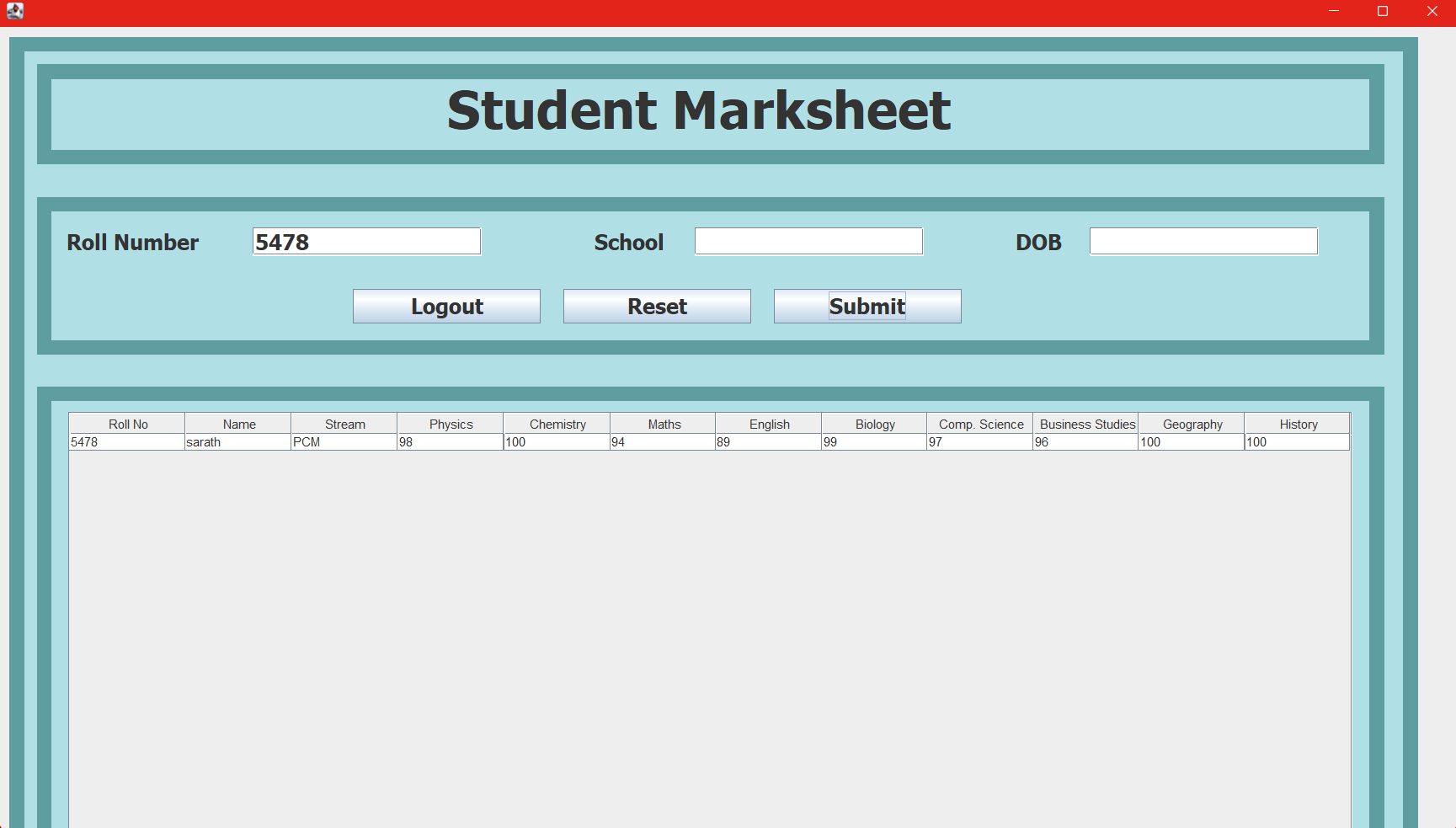Image resolution: width=1456 pixels, height=828 pixels.
Task: Close the marksheet window
Action: pos(1432,12)
